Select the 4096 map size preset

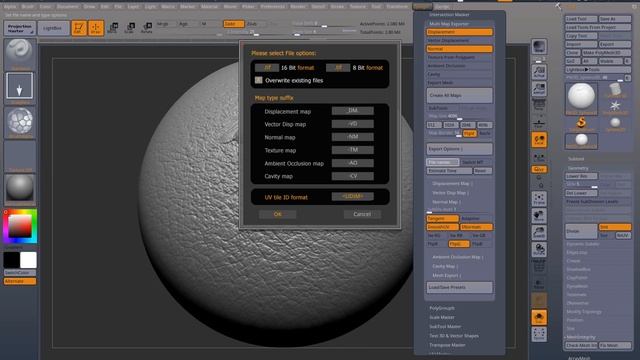[x=484, y=125]
